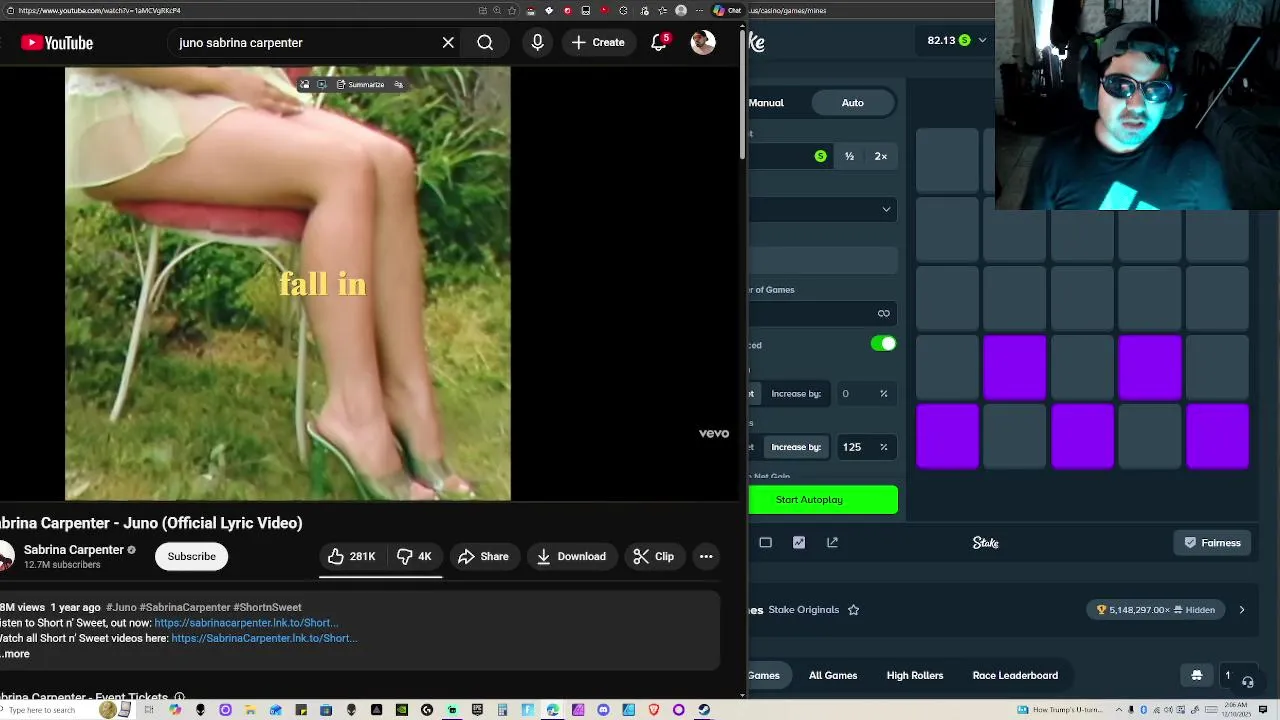Open YouTube home via logo
The image size is (1280, 720).
click(57, 43)
